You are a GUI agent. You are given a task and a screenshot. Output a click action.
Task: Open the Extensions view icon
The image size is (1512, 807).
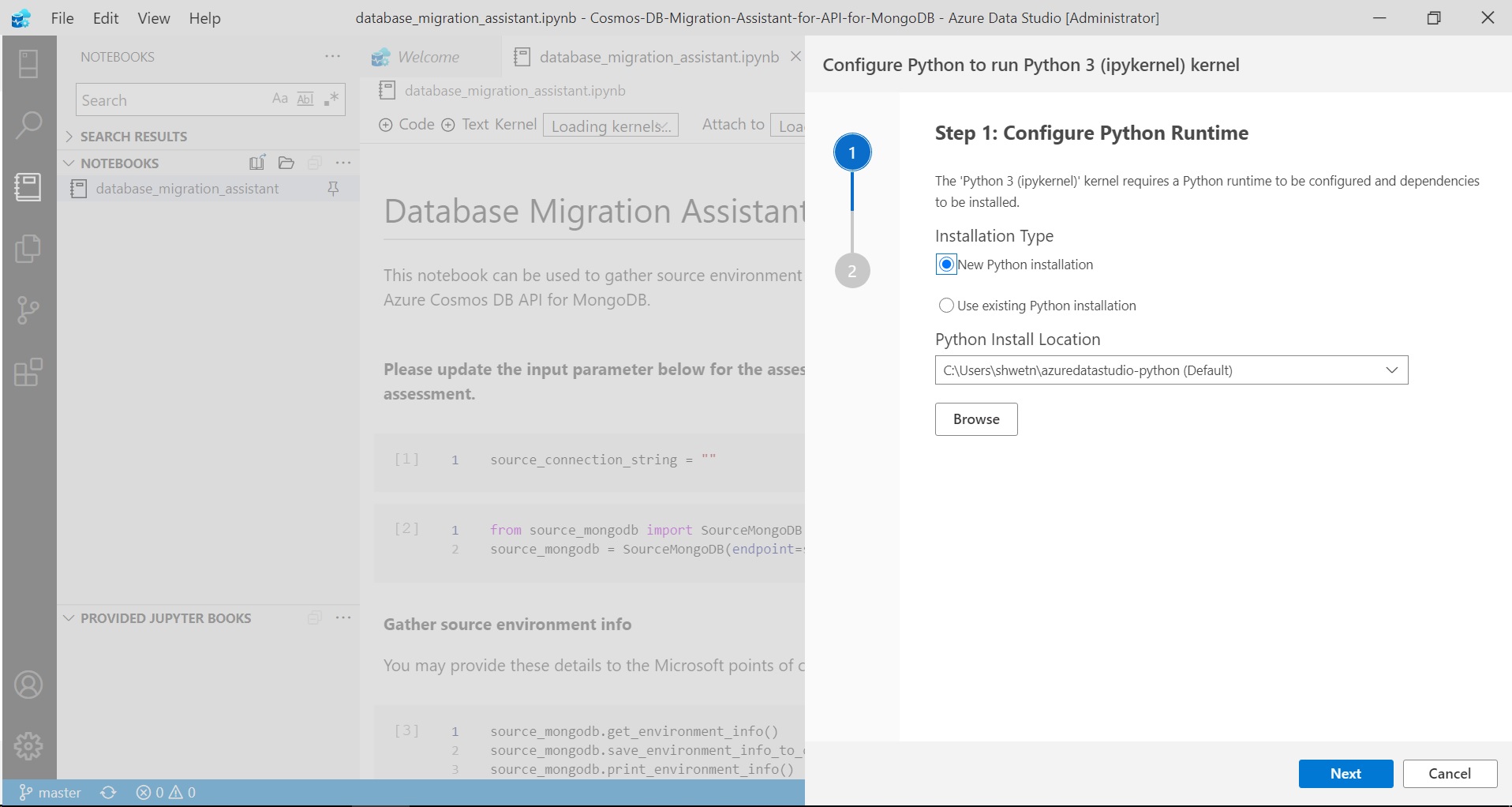[x=28, y=372]
